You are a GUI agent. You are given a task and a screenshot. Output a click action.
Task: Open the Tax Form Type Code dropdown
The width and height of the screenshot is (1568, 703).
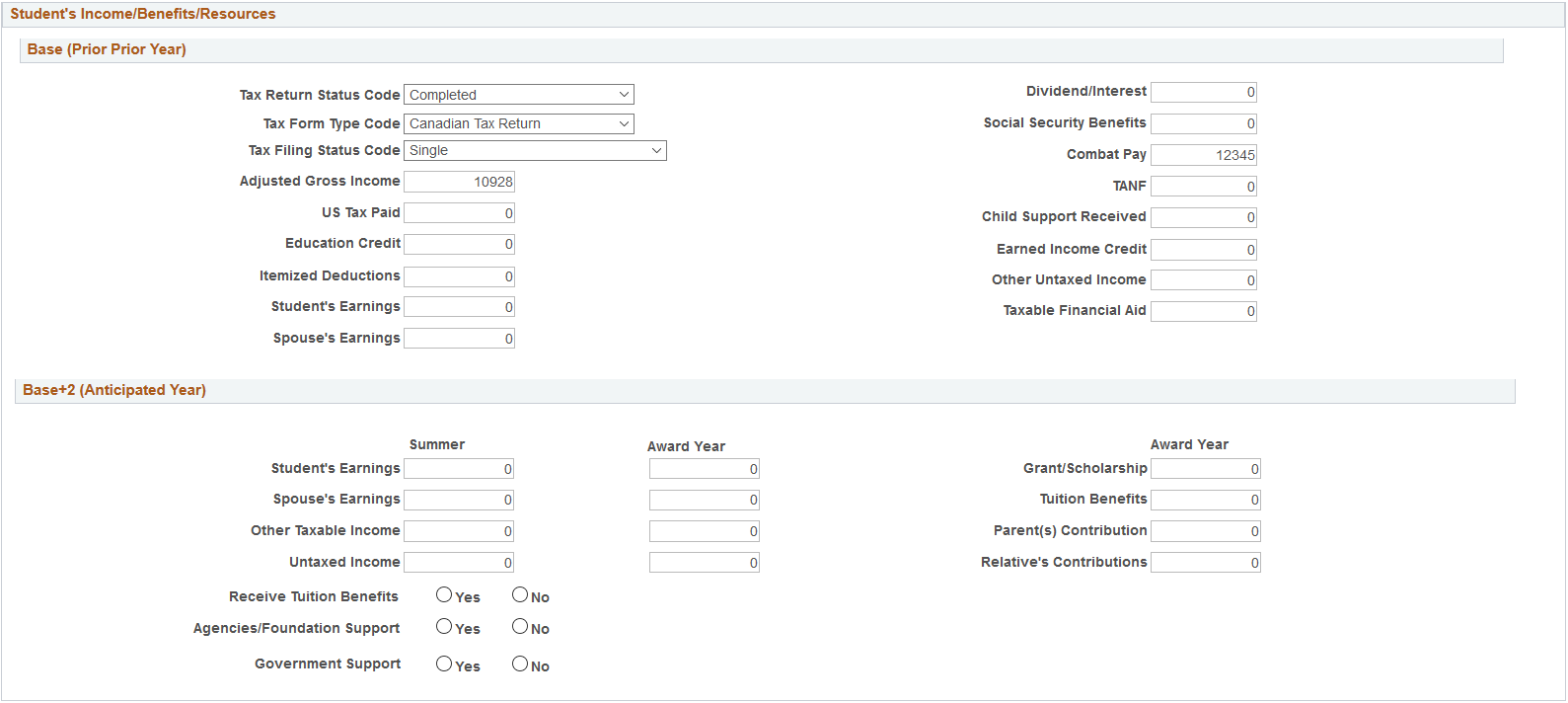click(x=519, y=123)
